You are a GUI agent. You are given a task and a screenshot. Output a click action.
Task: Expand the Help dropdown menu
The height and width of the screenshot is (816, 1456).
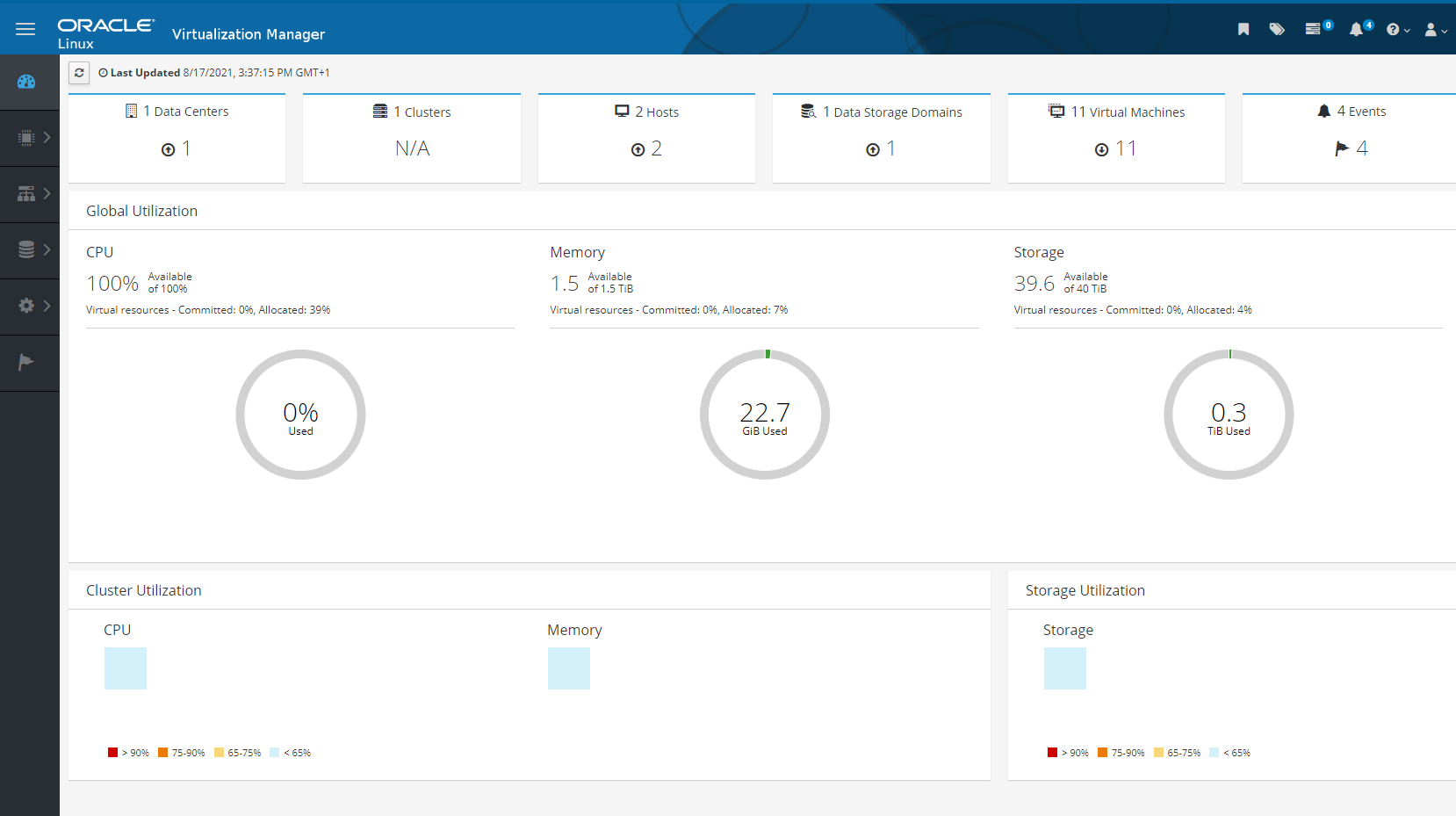1396,29
